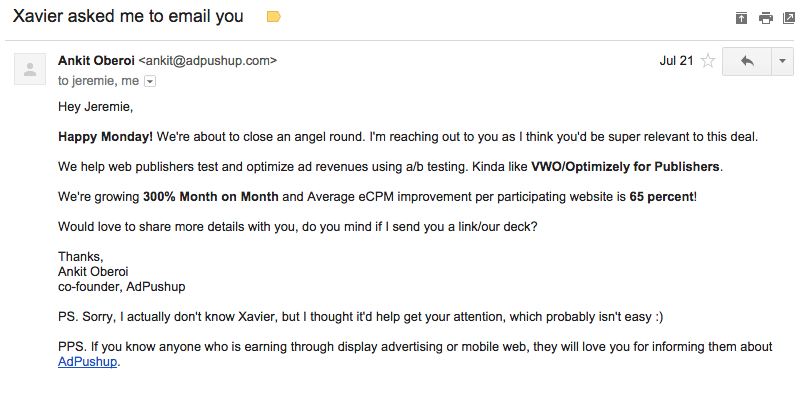Image resolution: width=803 pixels, height=401 pixels.
Task: Open the email in a new window
Action: (x=789, y=17)
